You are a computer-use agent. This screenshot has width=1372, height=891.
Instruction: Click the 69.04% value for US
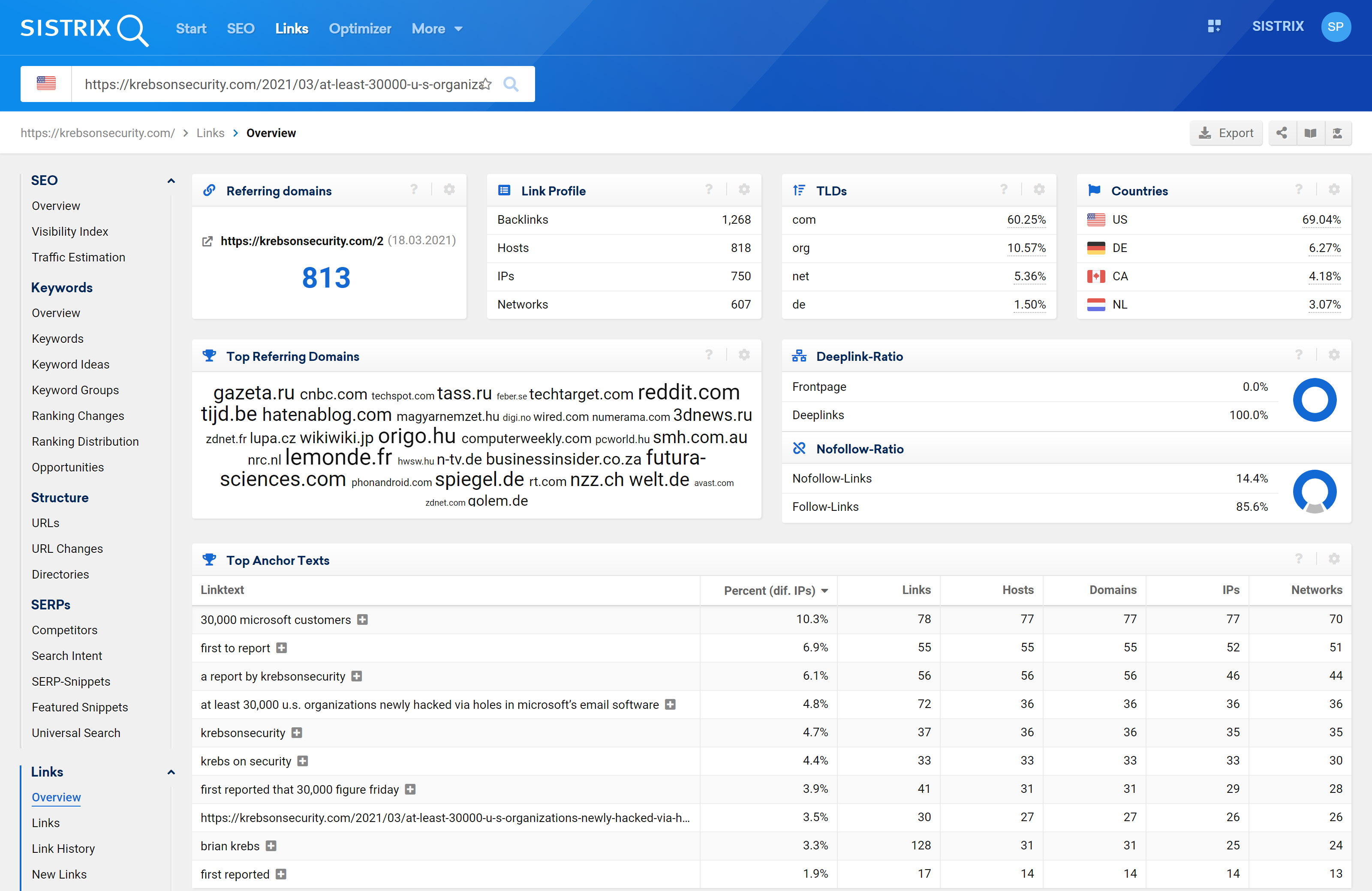(x=1321, y=219)
